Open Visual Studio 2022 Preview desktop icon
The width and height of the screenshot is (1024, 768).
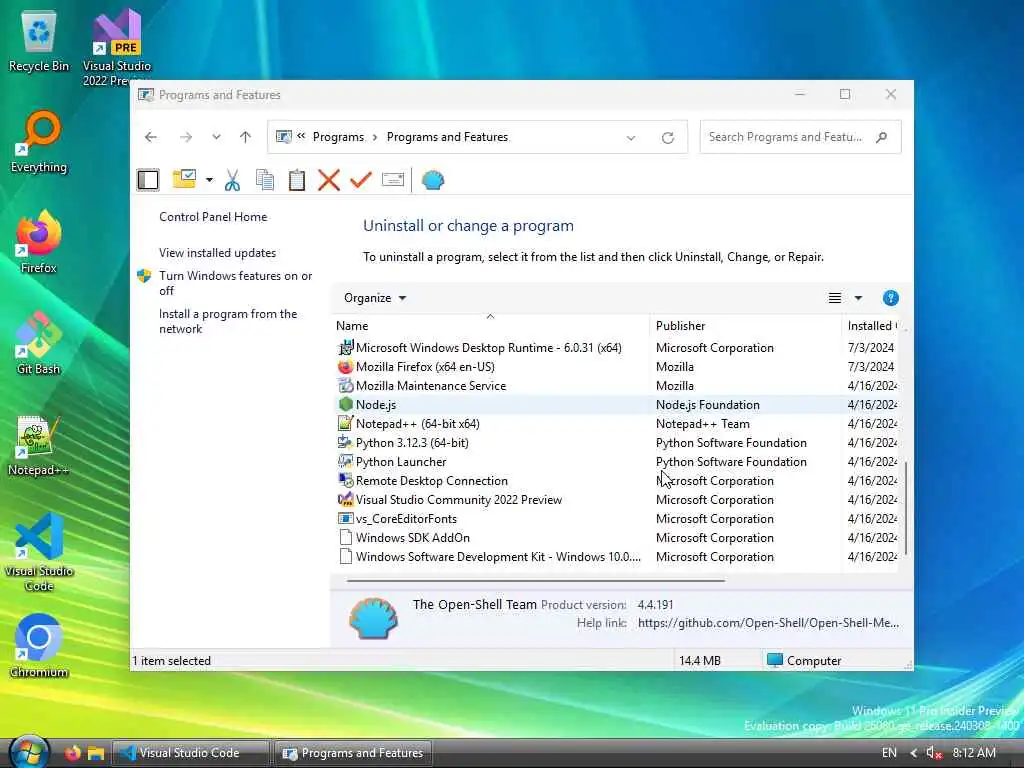click(x=117, y=47)
